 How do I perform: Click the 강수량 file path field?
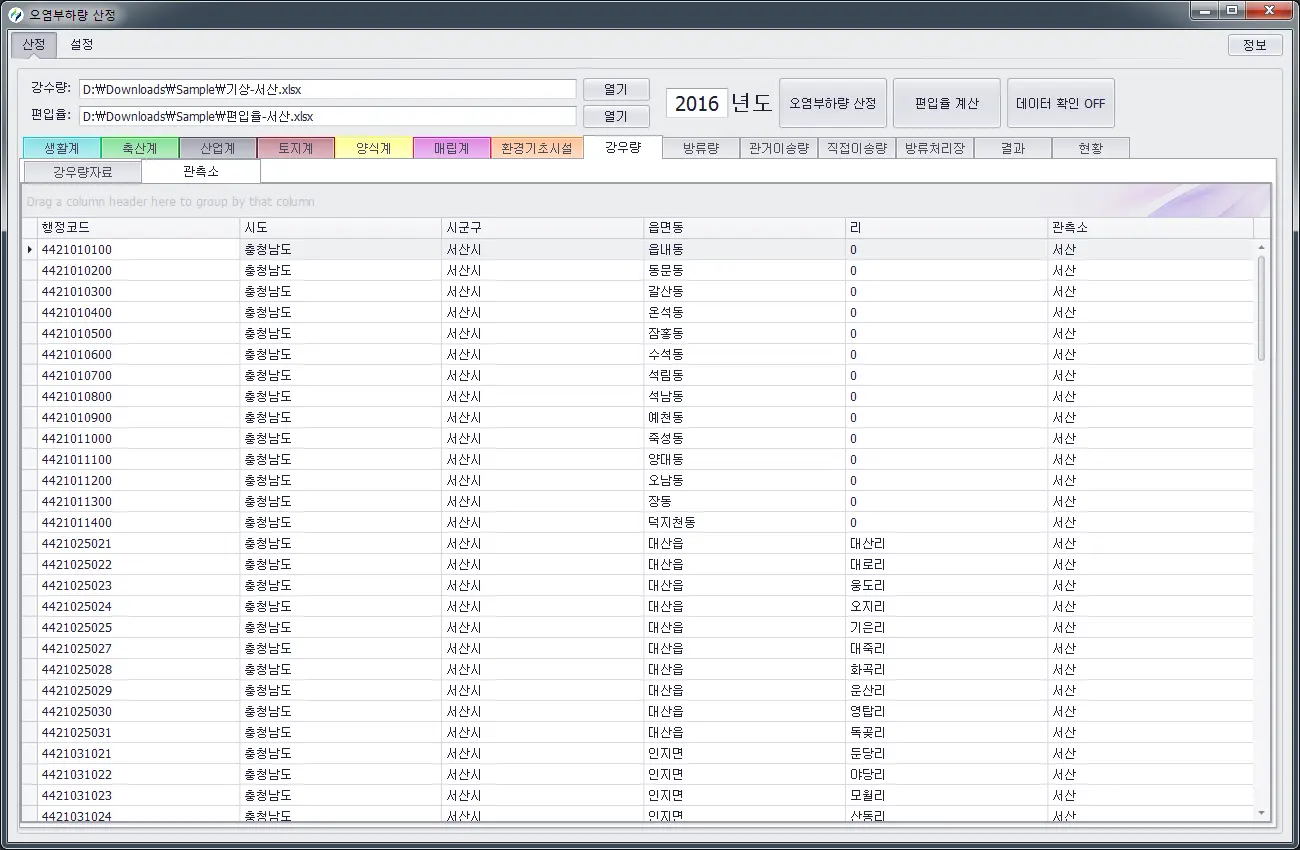point(328,89)
